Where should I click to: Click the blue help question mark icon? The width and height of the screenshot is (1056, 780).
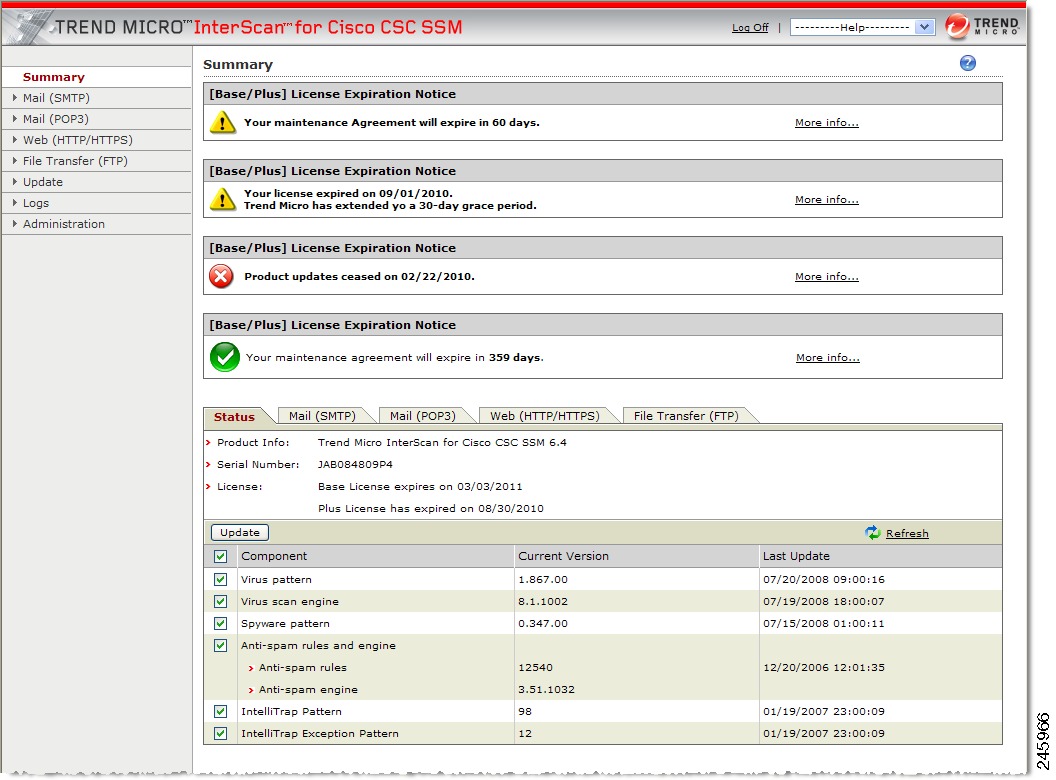[x=967, y=63]
